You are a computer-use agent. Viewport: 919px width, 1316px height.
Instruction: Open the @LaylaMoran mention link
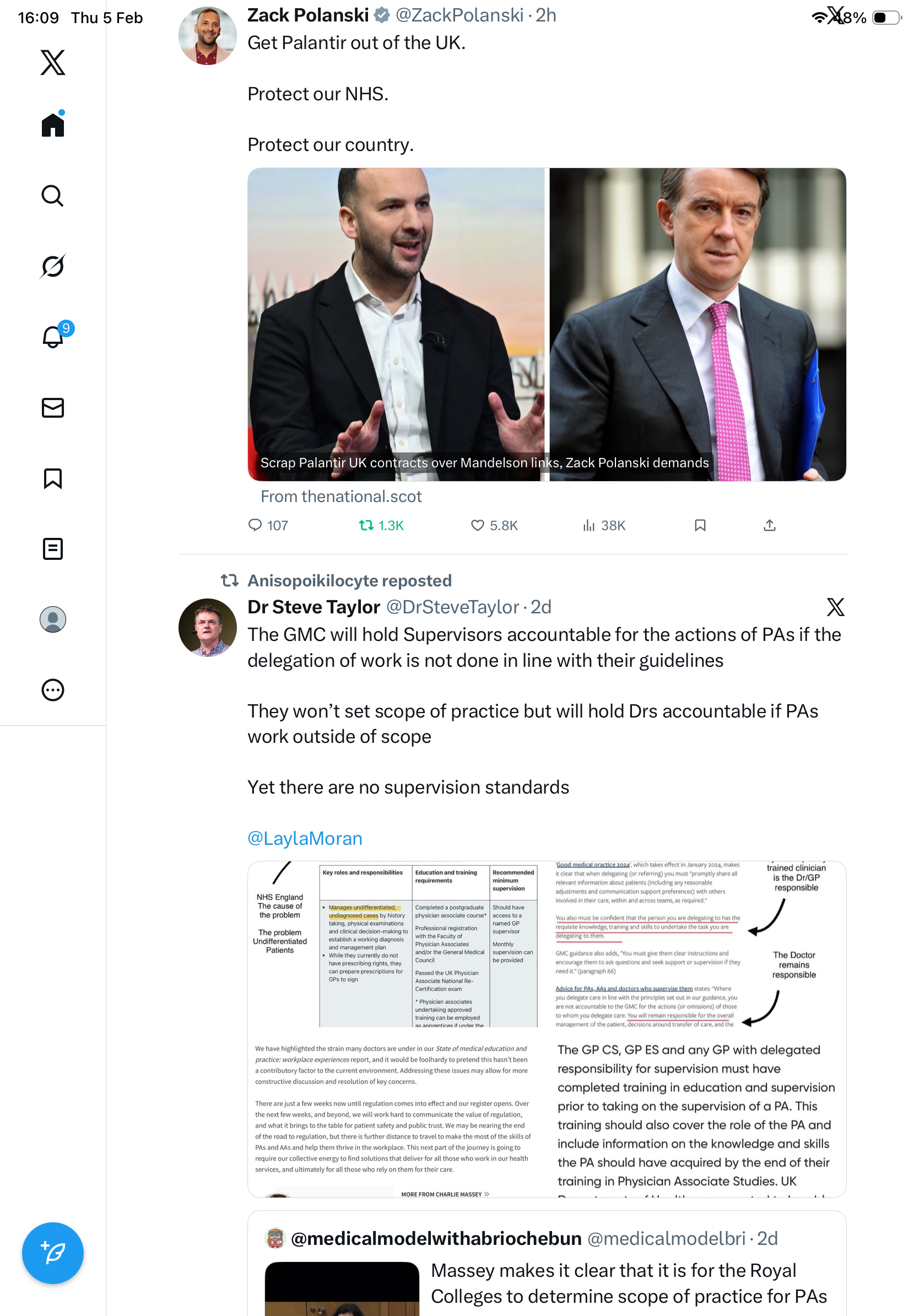(x=305, y=838)
